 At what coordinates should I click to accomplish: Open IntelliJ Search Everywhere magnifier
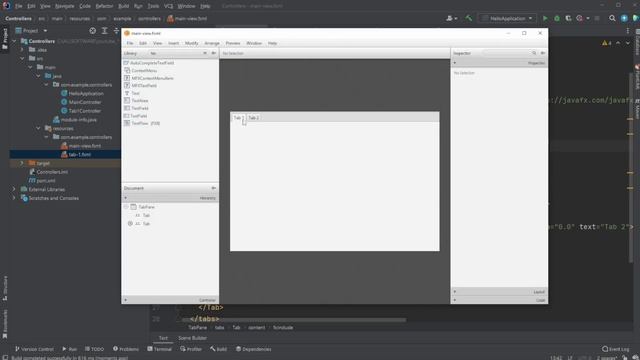tap(612, 18)
